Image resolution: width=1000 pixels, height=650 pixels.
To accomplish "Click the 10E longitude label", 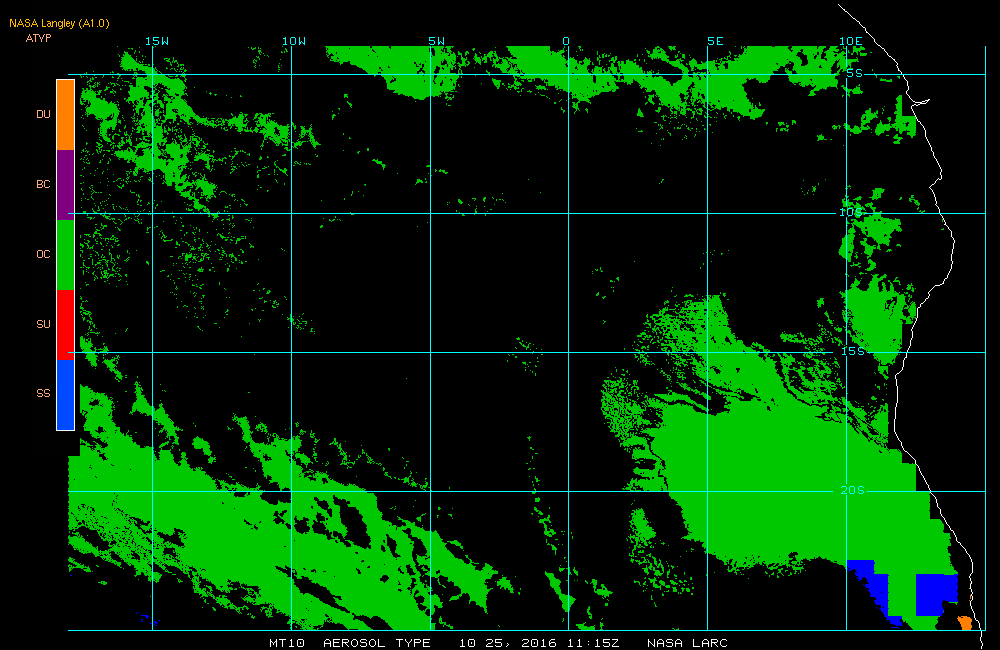I will click(851, 41).
